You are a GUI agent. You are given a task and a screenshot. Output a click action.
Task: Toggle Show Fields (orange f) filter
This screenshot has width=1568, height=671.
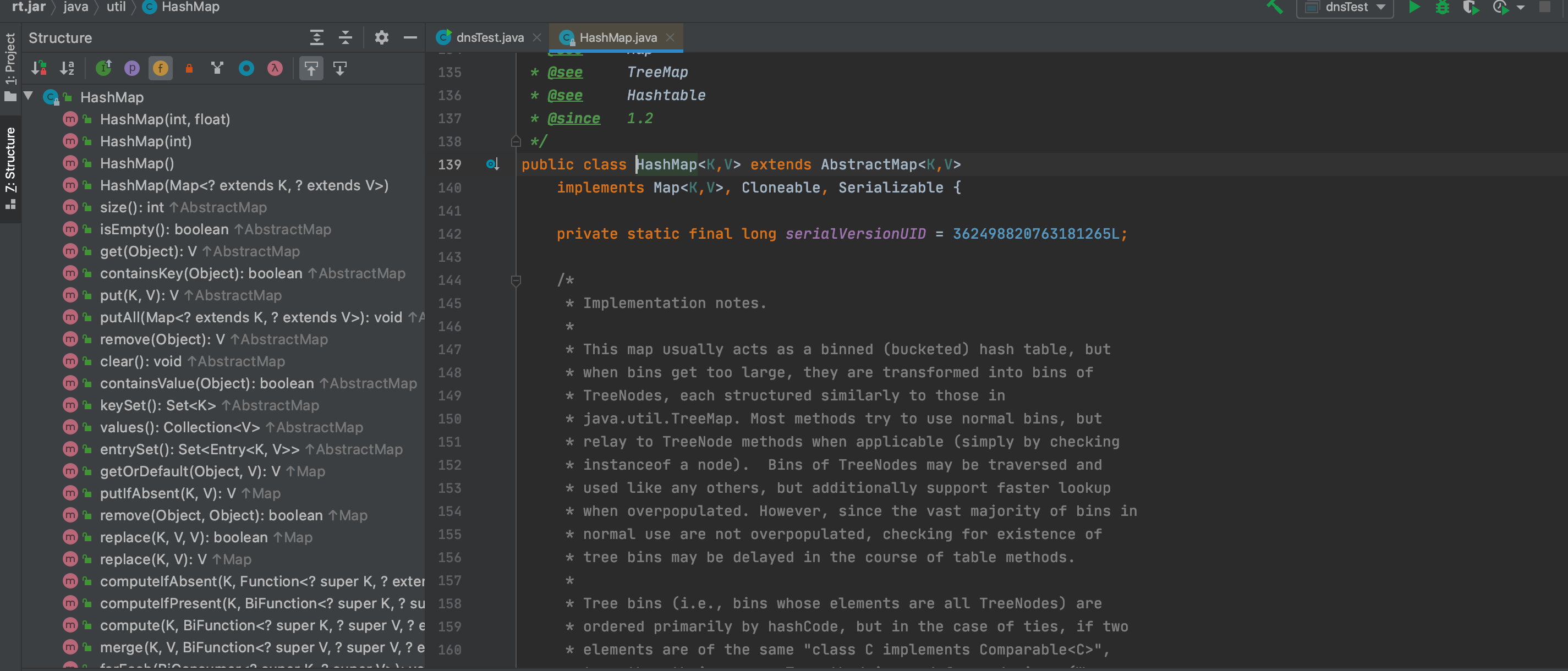tap(161, 68)
